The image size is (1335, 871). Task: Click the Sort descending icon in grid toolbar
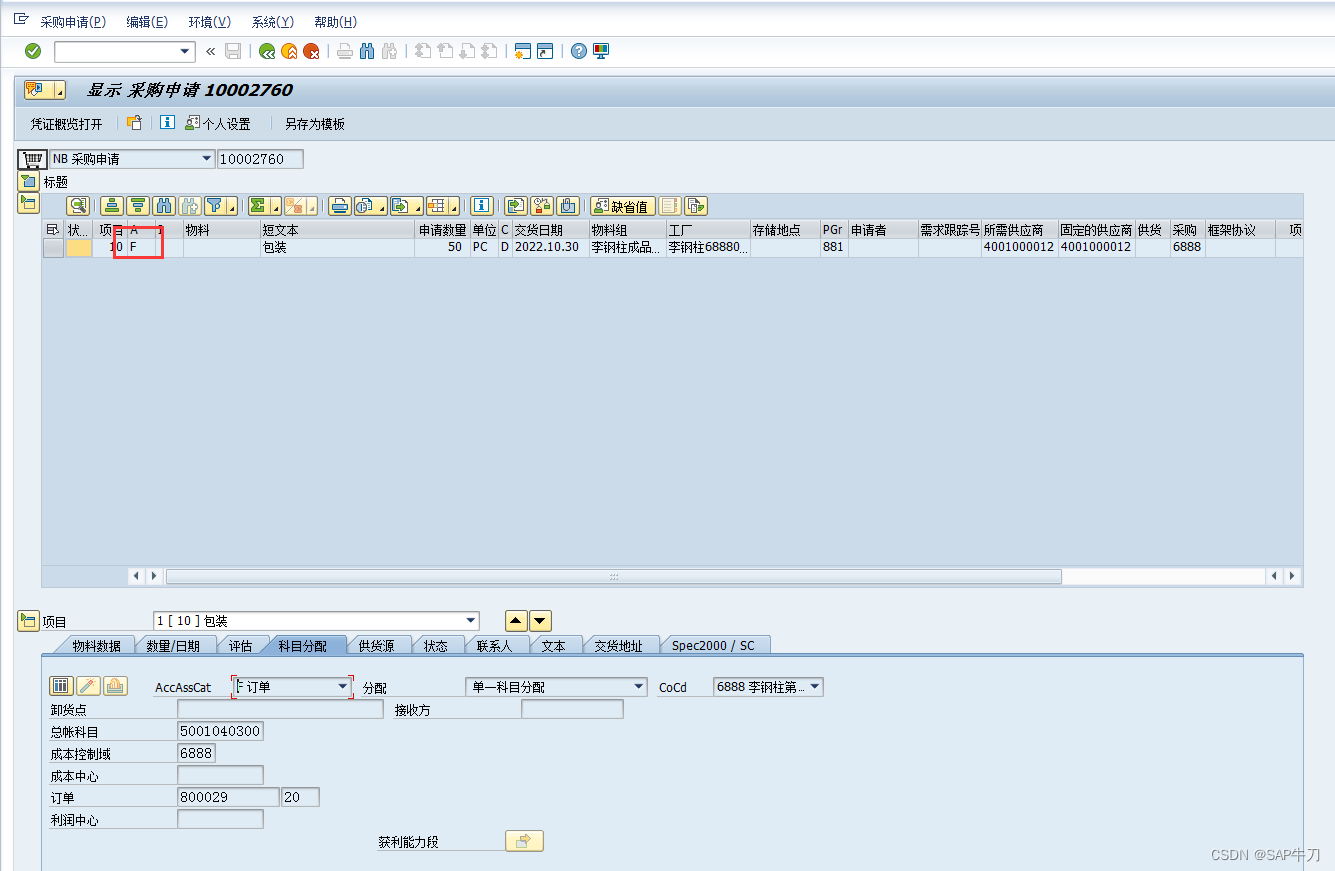(x=138, y=206)
